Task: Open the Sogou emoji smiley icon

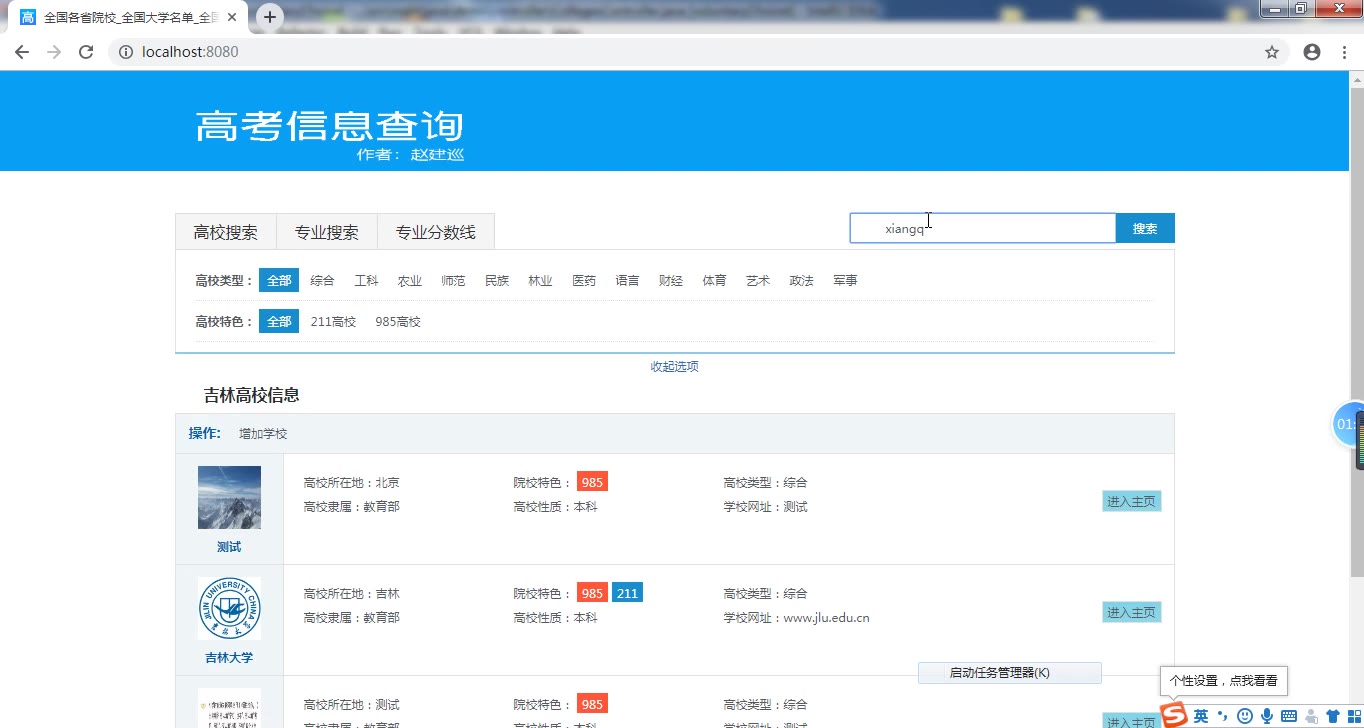Action: (1245, 716)
